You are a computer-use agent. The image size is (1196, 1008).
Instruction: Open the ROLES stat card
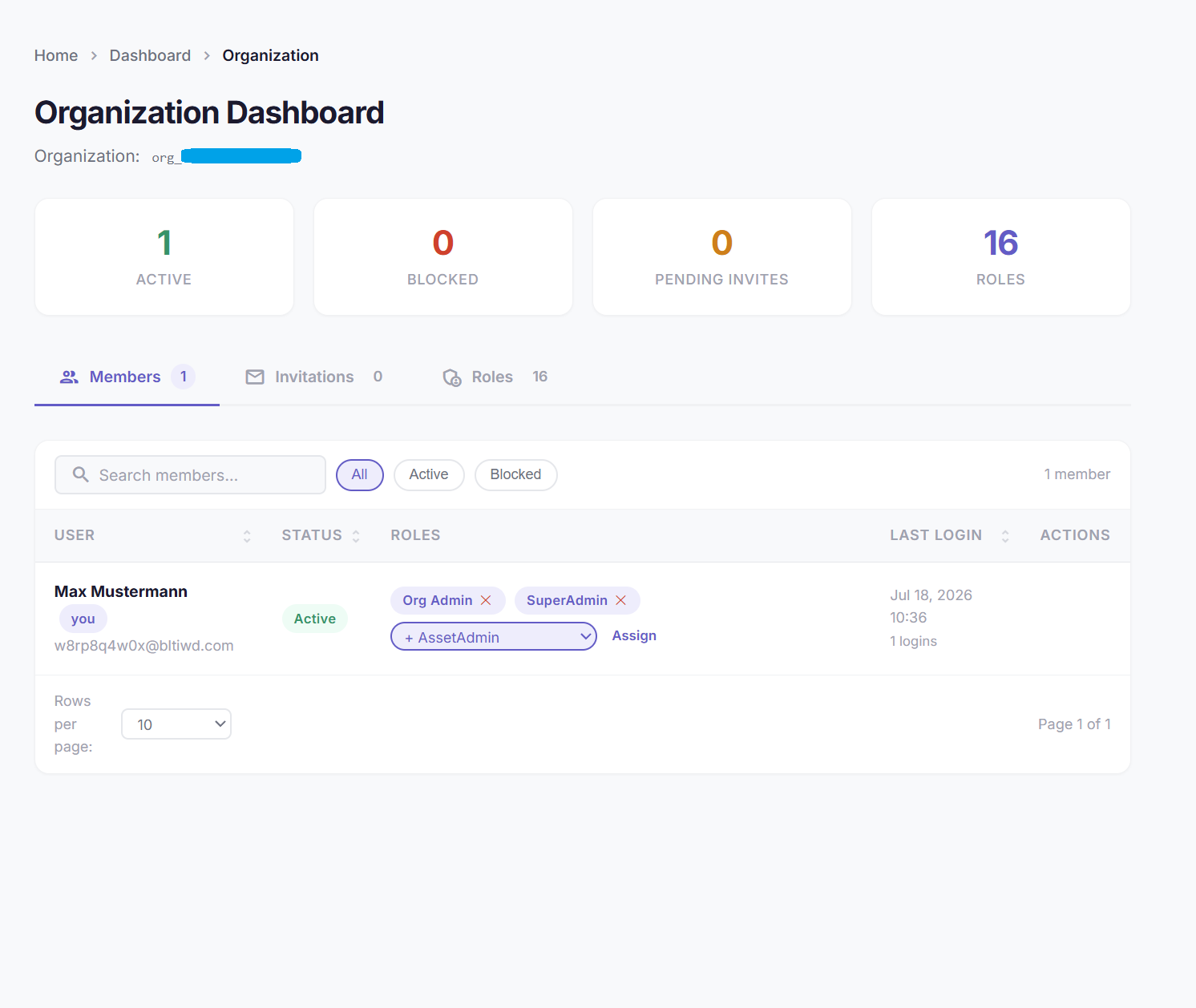click(x=1001, y=256)
